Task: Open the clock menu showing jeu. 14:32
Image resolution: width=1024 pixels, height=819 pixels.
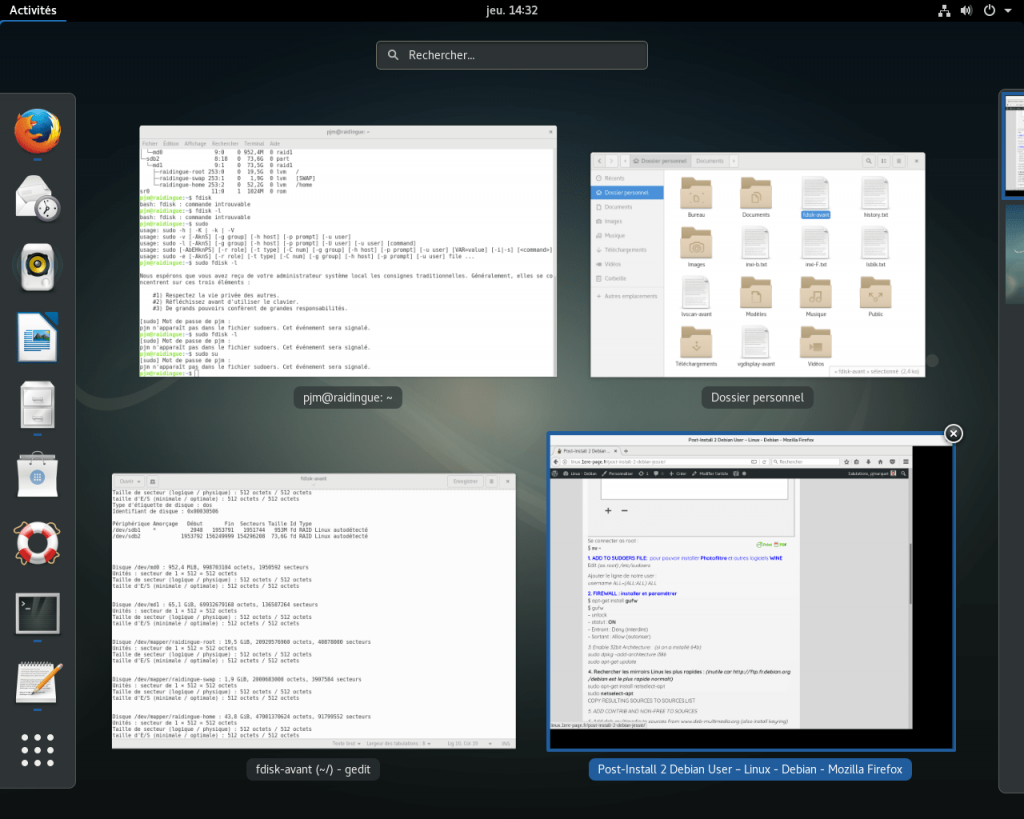Action: pyautogui.click(x=512, y=10)
